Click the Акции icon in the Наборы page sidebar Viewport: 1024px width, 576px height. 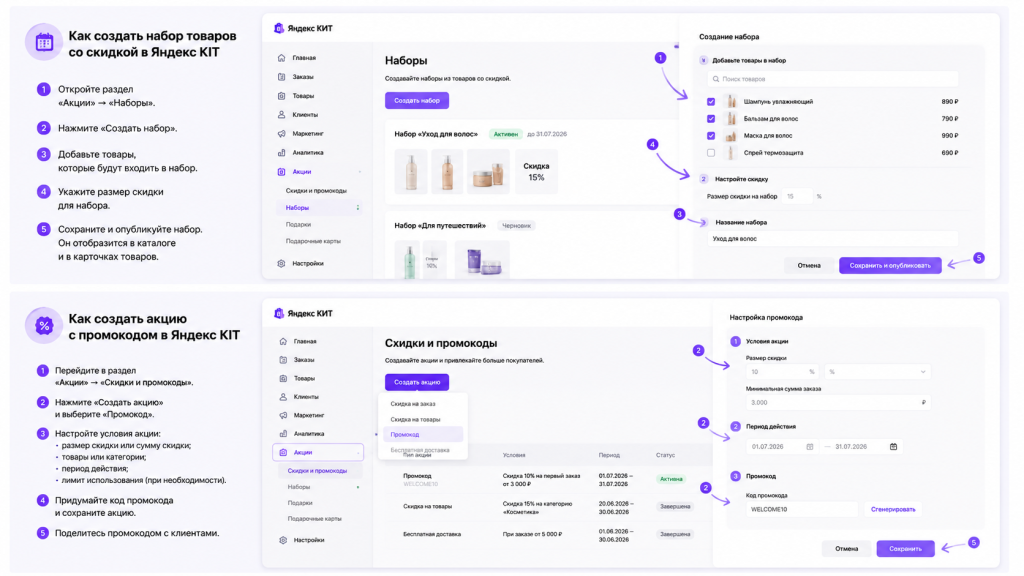click(x=281, y=172)
